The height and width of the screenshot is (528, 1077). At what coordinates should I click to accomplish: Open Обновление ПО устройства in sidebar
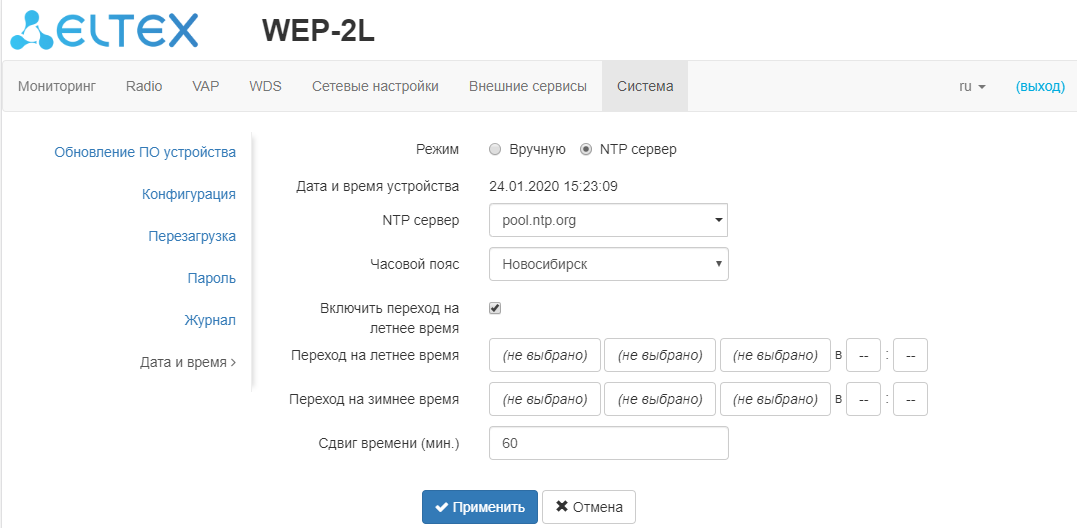click(145, 152)
